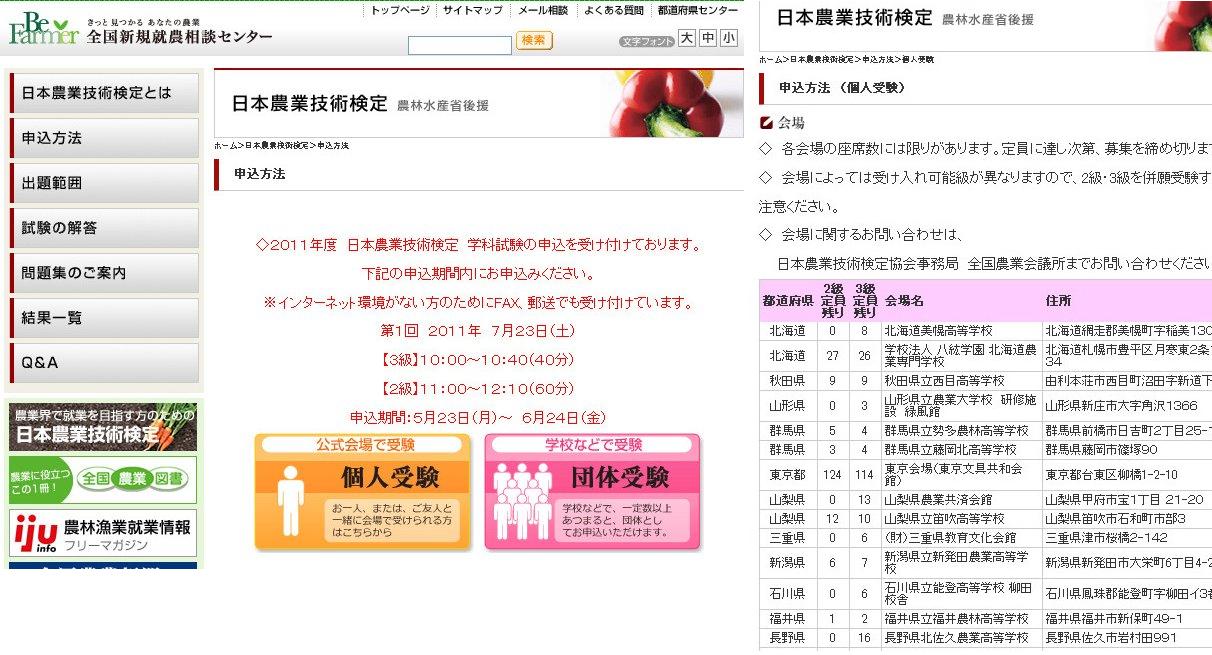Open サイトマップ navigation link

click(x=473, y=10)
